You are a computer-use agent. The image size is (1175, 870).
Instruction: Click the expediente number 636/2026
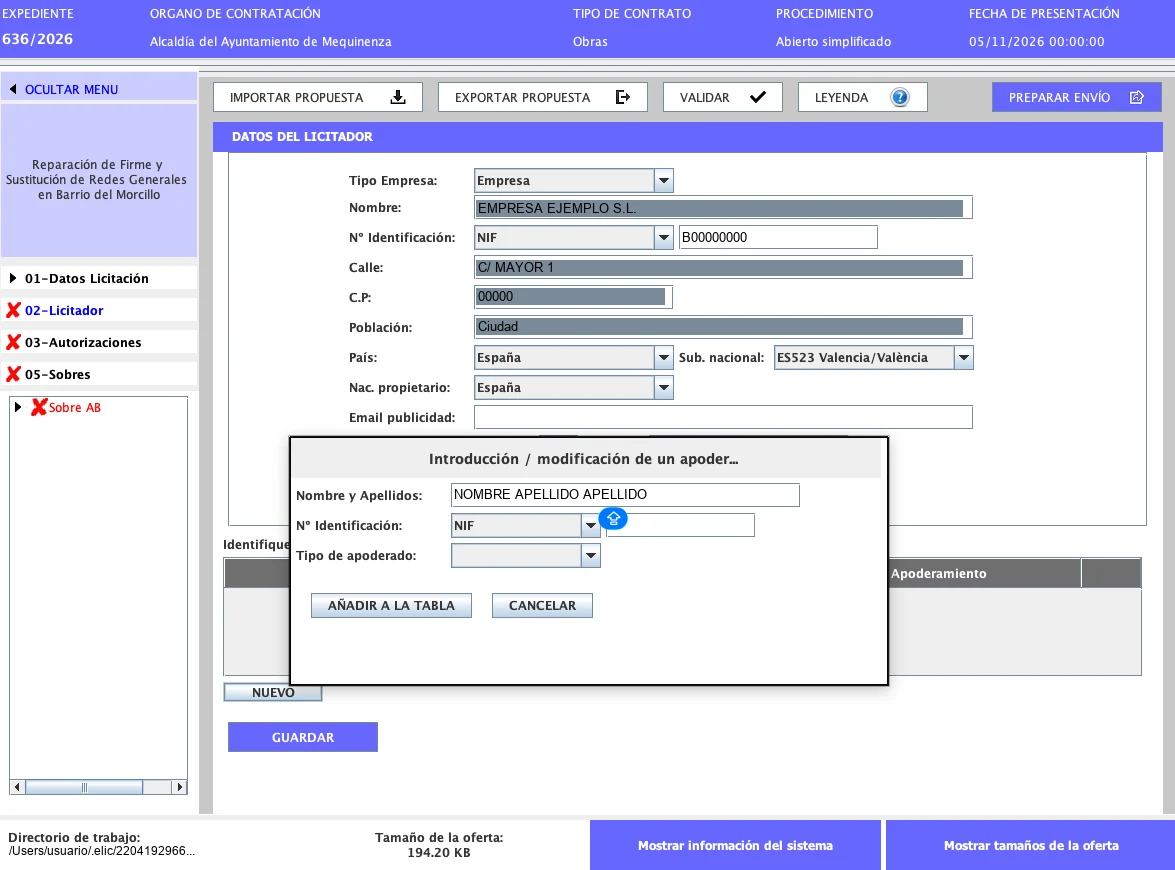(37, 39)
